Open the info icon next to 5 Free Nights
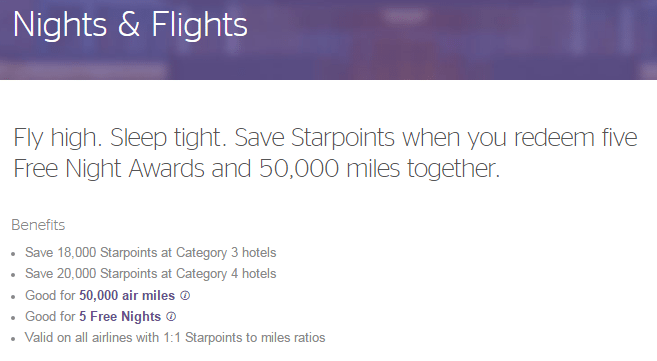This screenshot has width=657, height=361. [171, 317]
